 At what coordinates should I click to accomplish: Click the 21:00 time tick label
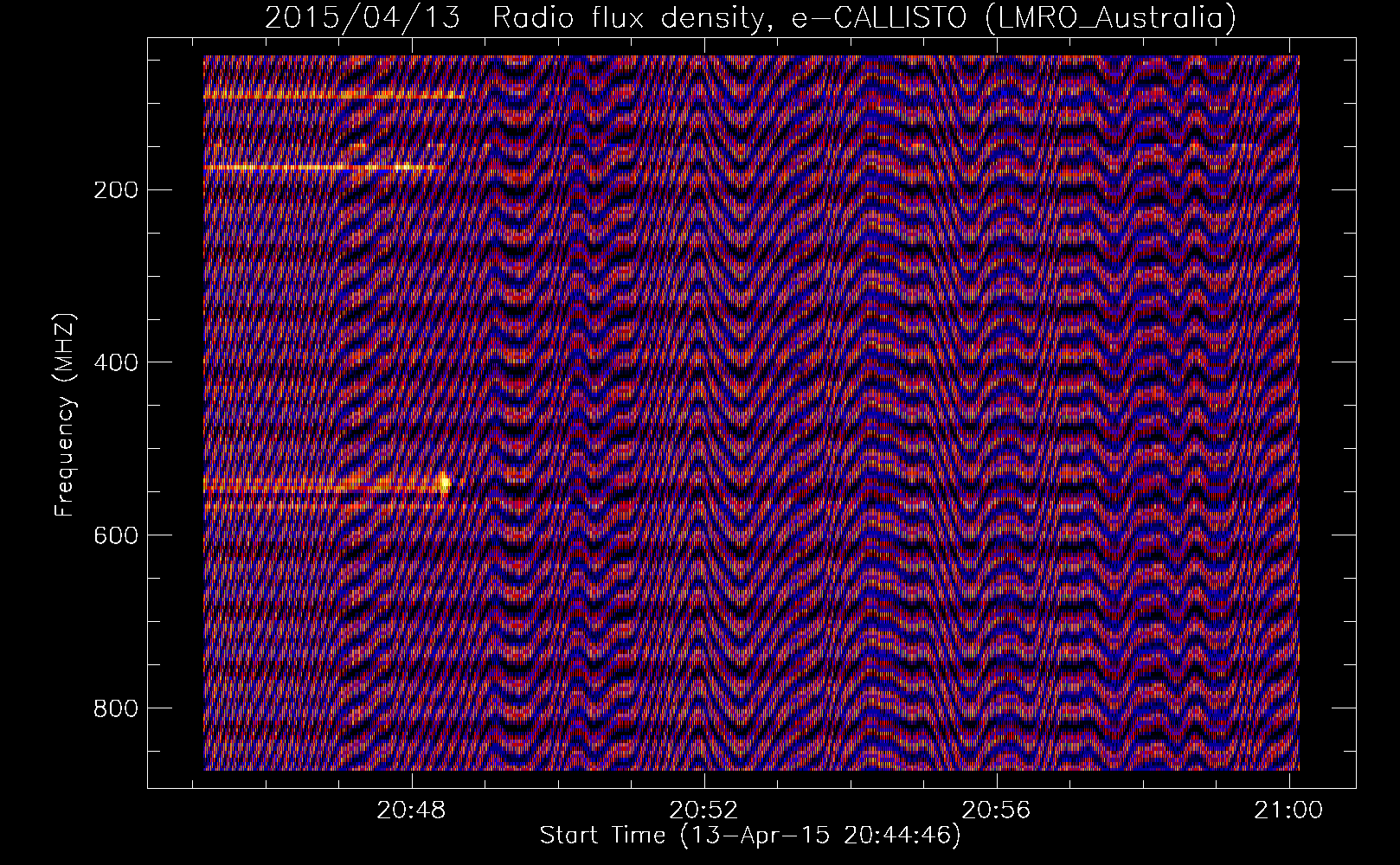(x=1289, y=811)
